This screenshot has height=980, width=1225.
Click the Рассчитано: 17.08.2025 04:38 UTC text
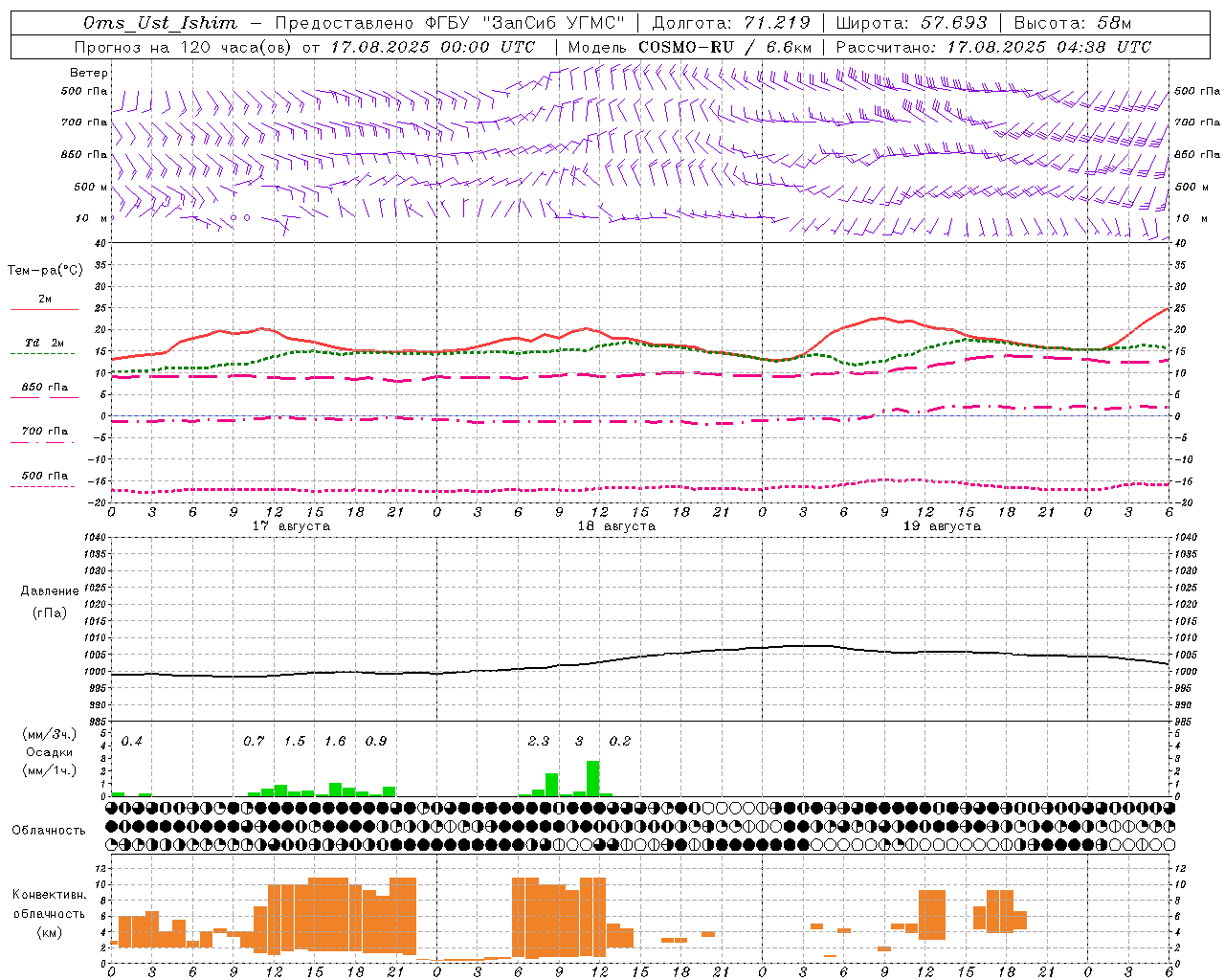click(993, 47)
